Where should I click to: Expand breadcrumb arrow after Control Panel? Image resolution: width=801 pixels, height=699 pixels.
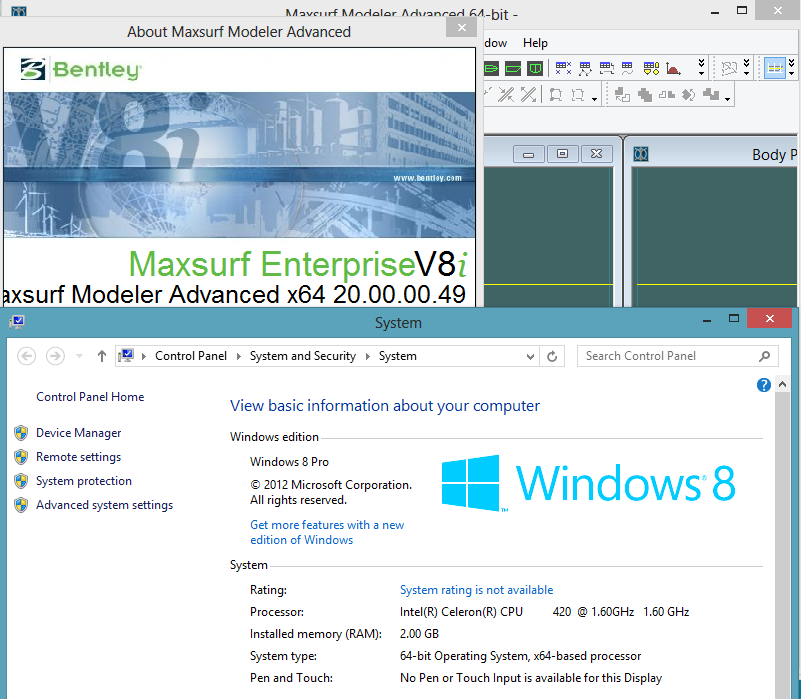click(239, 356)
